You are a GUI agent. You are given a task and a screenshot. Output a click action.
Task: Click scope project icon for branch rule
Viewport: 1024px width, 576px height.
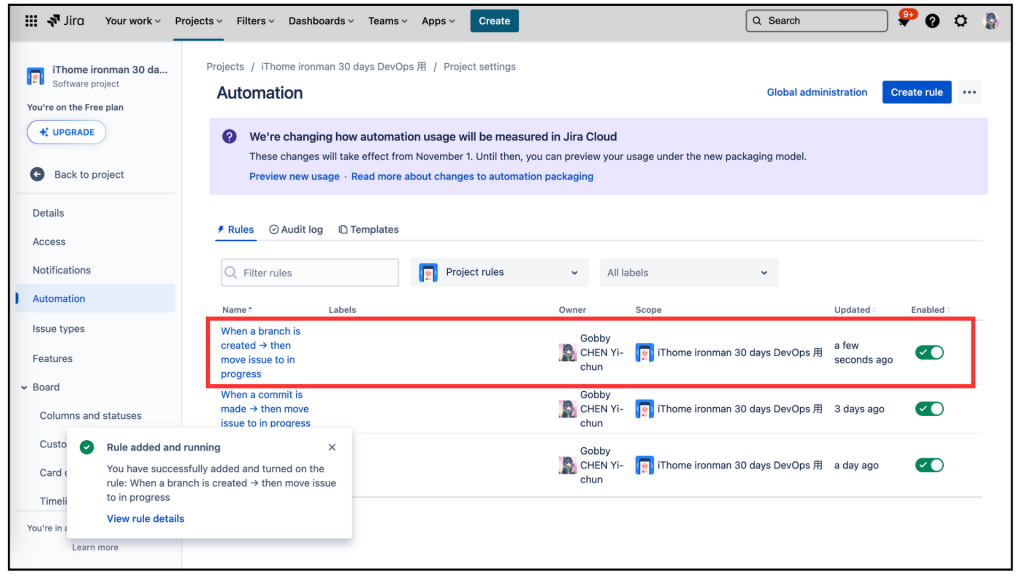645,353
